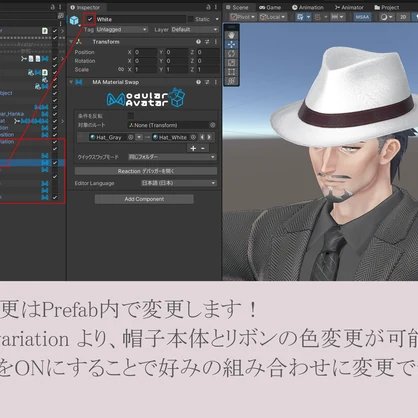Click the White object name field
Screen dimensions: 418x418
140,19
